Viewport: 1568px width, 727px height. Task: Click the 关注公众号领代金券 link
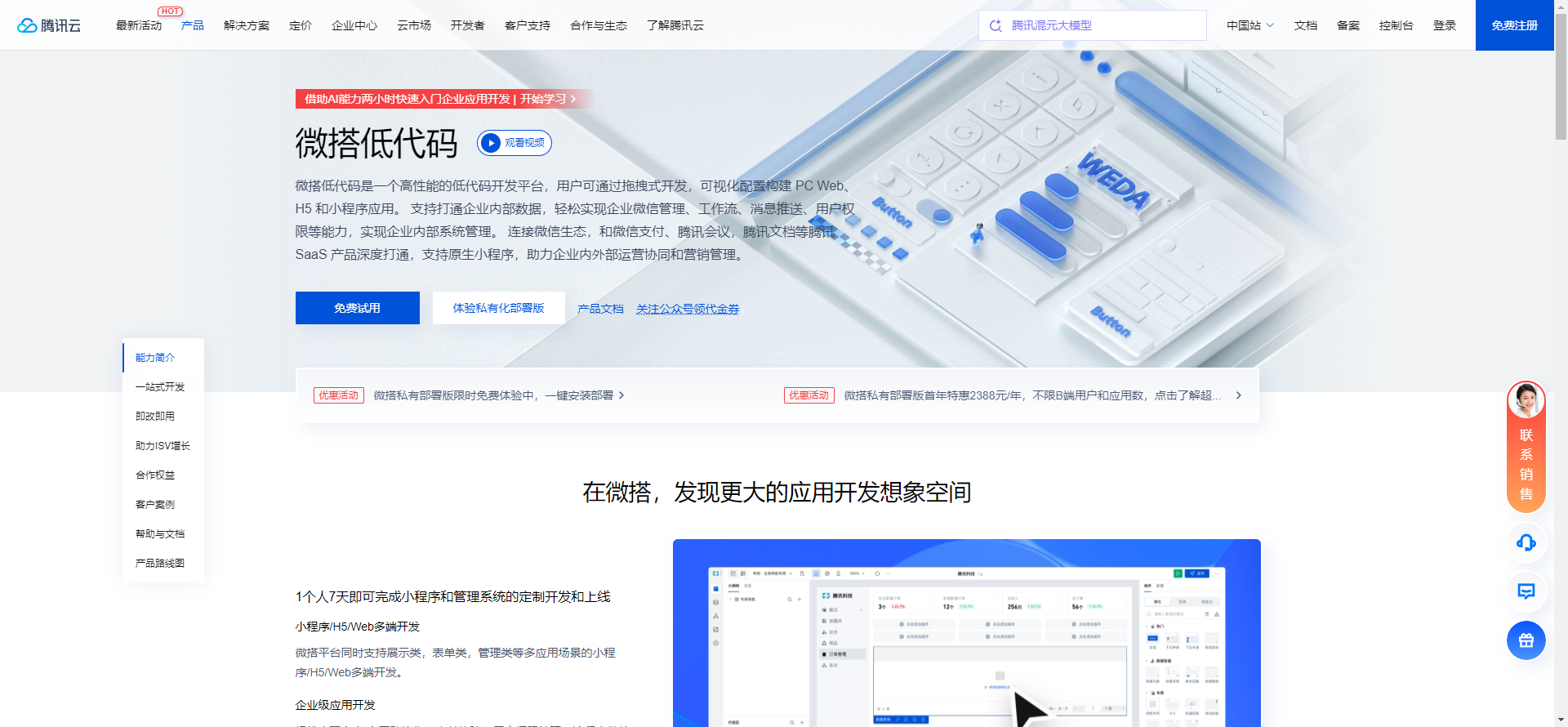pyautogui.click(x=688, y=309)
